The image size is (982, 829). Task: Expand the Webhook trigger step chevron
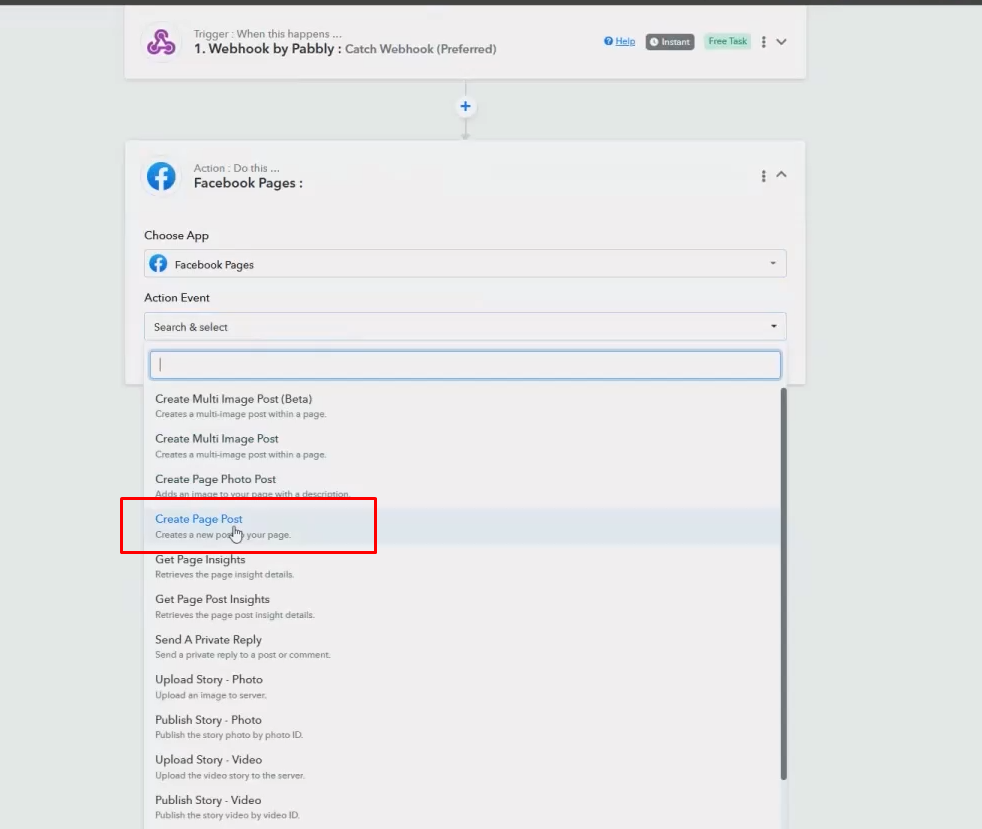(x=782, y=42)
